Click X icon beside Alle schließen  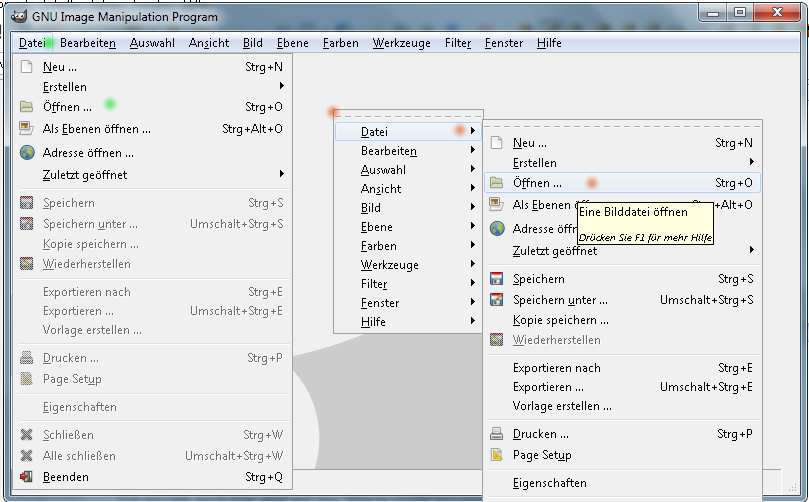(27, 456)
